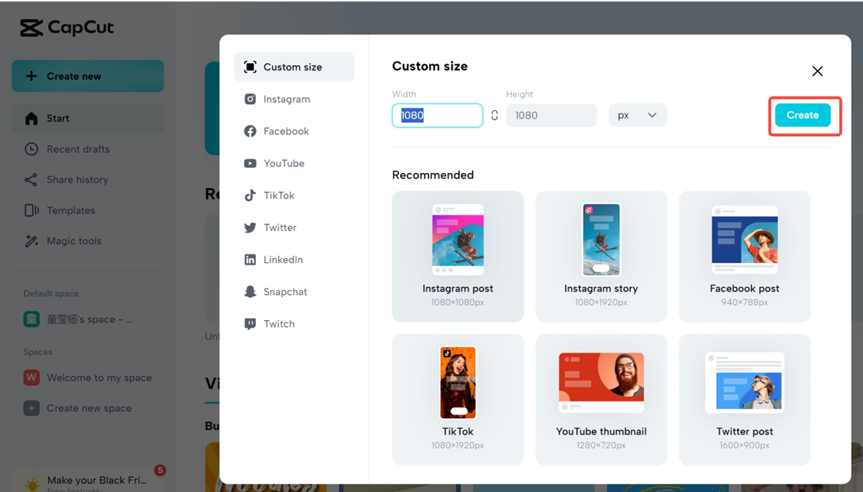Choose the Instagram story preset
Image resolution: width=863 pixels, height=492 pixels.
coord(601,256)
